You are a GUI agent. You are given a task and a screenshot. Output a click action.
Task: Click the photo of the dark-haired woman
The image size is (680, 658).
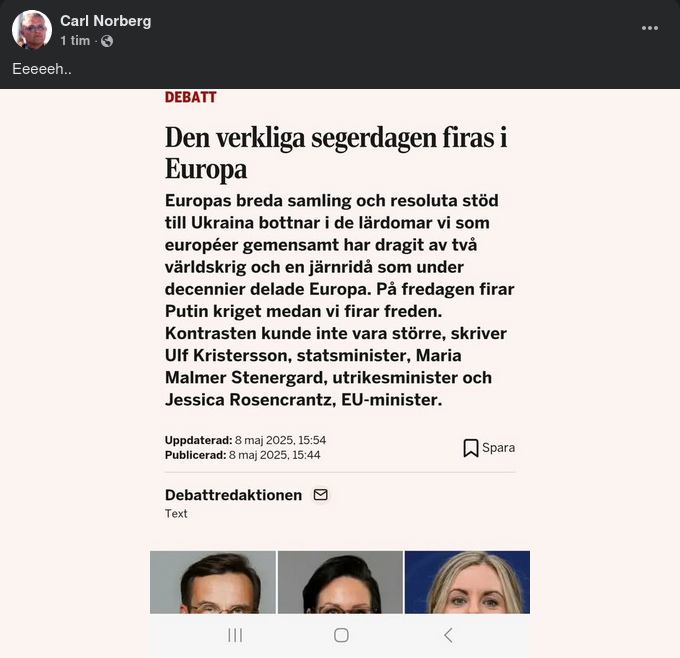[340, 582]
